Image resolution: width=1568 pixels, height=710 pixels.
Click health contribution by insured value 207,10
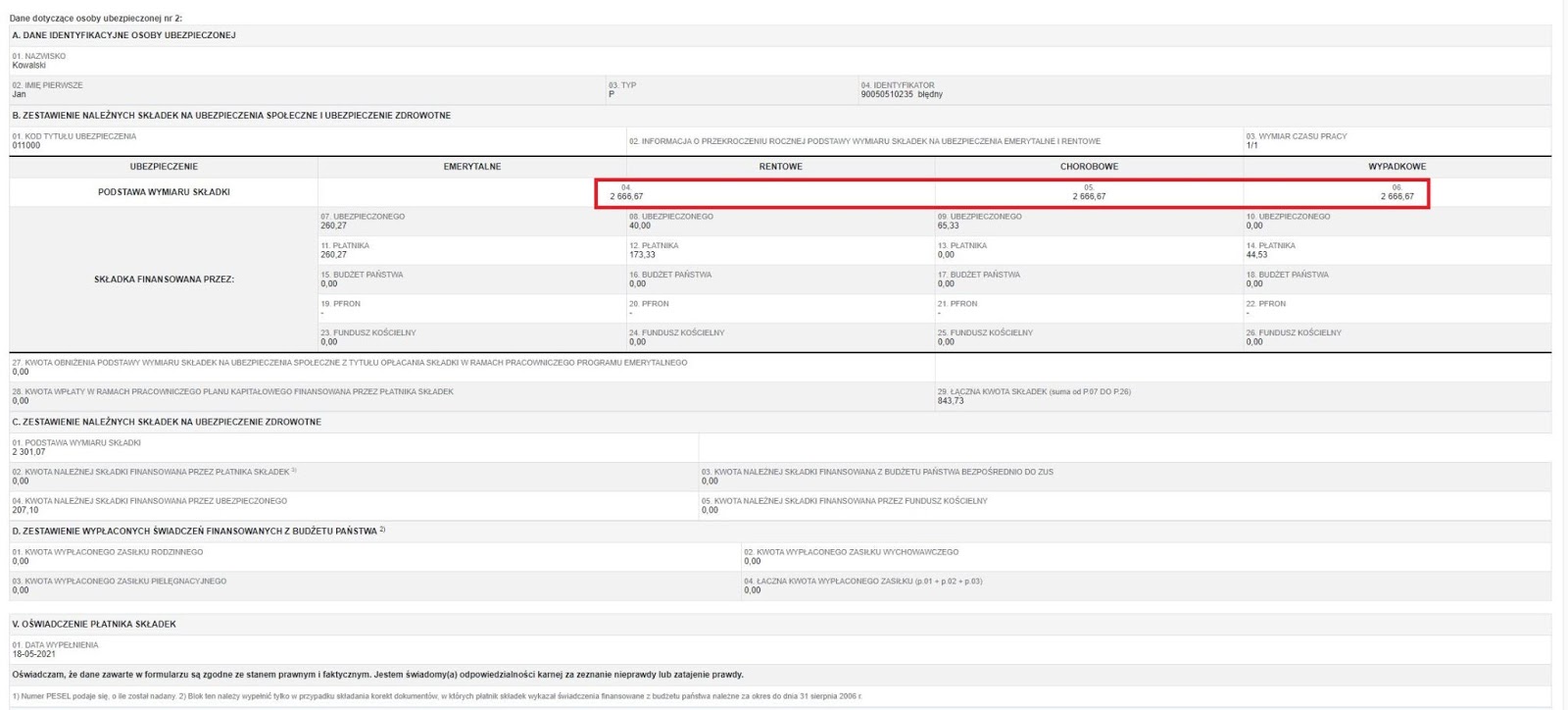point(25,511)
